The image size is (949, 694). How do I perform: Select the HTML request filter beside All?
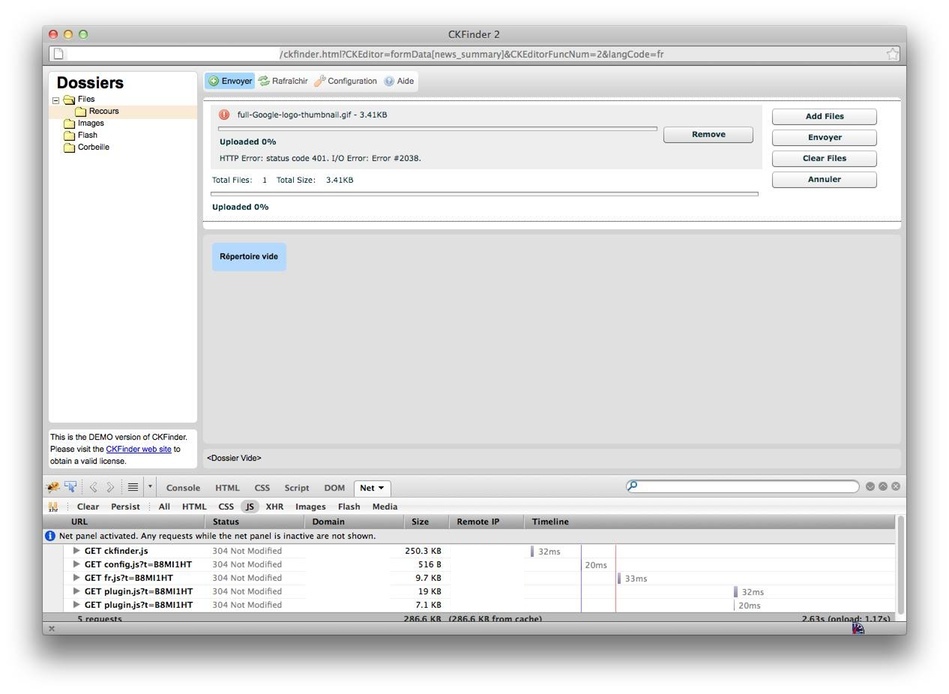pos(194,506)
